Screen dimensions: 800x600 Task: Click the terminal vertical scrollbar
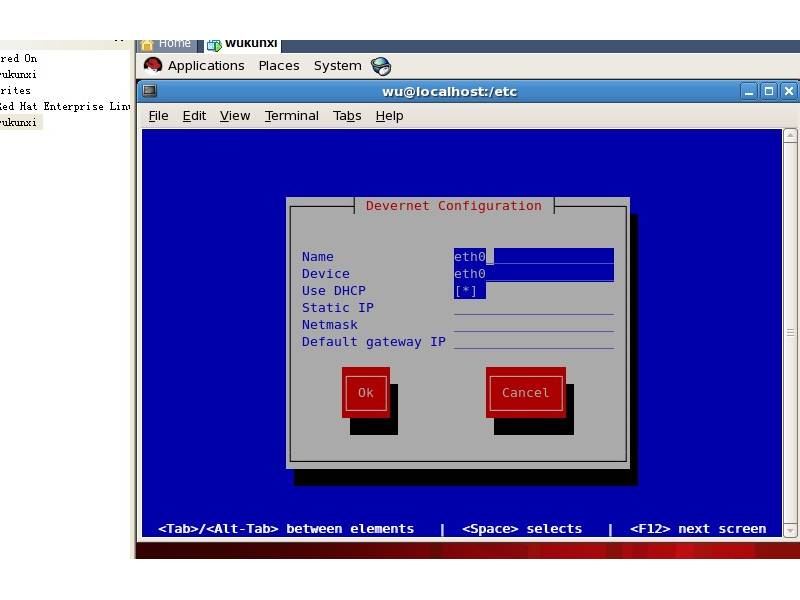click(790, 330)
